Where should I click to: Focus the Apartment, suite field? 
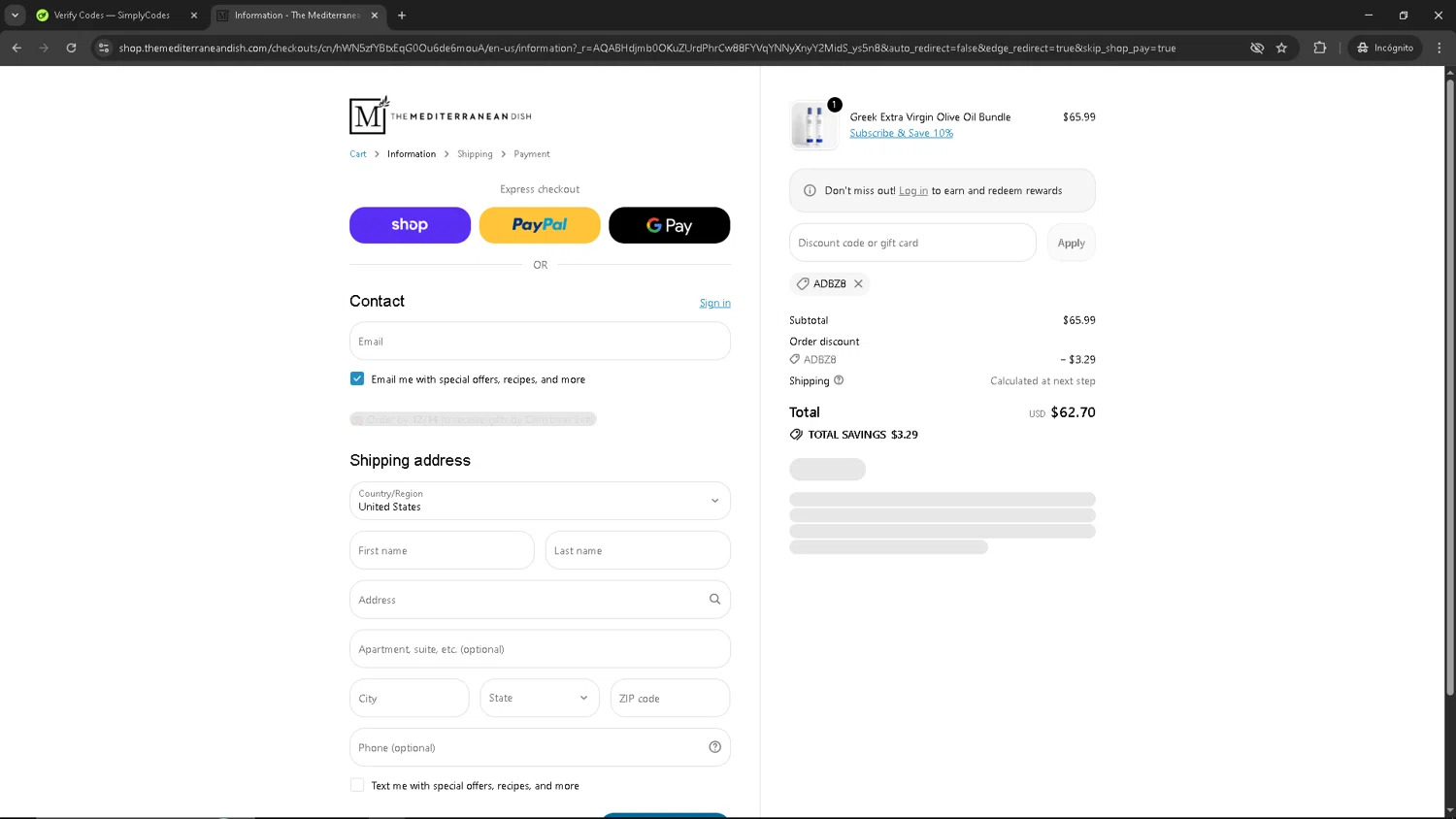[540, 649]
